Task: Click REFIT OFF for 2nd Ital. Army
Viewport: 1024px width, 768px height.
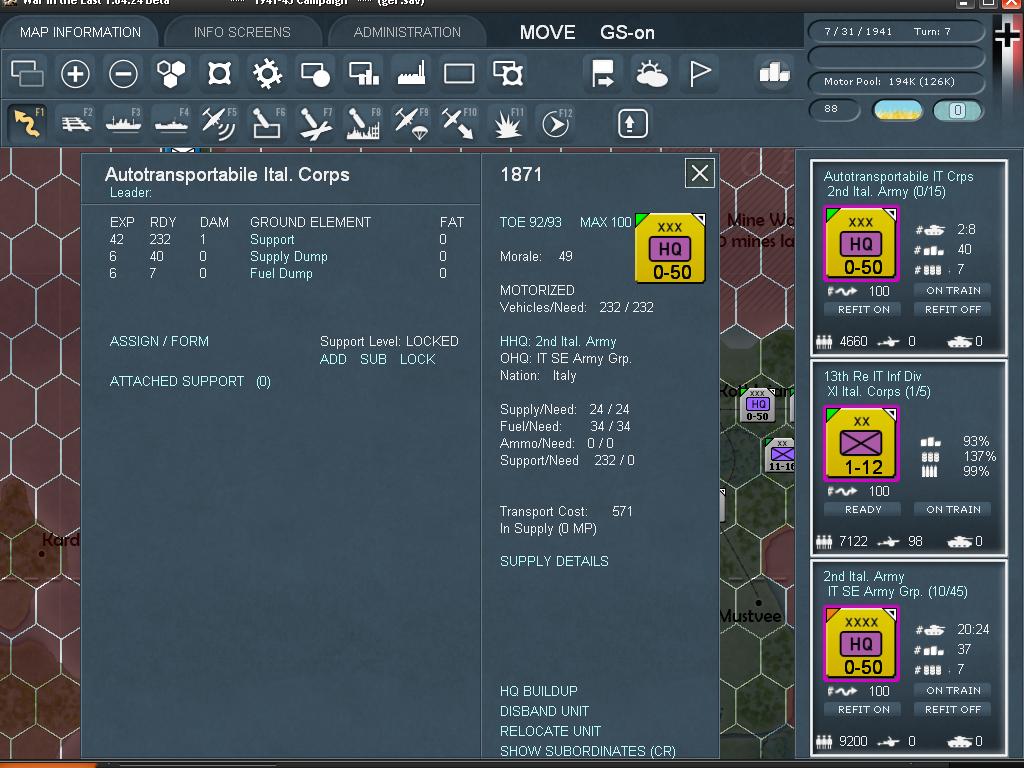Action: coord(953,709)
